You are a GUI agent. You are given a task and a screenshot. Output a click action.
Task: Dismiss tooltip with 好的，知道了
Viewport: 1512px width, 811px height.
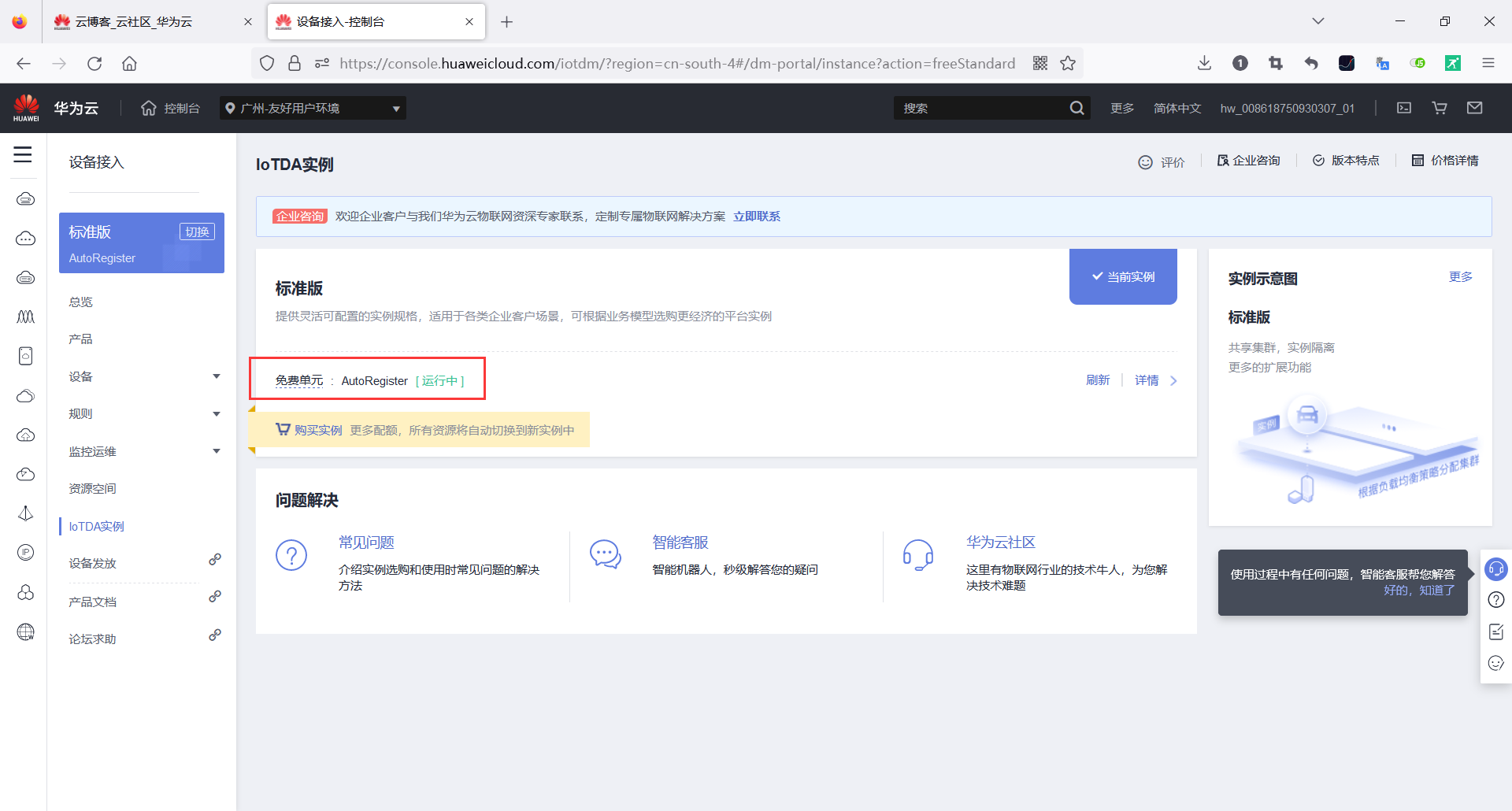pos(1419,590)
